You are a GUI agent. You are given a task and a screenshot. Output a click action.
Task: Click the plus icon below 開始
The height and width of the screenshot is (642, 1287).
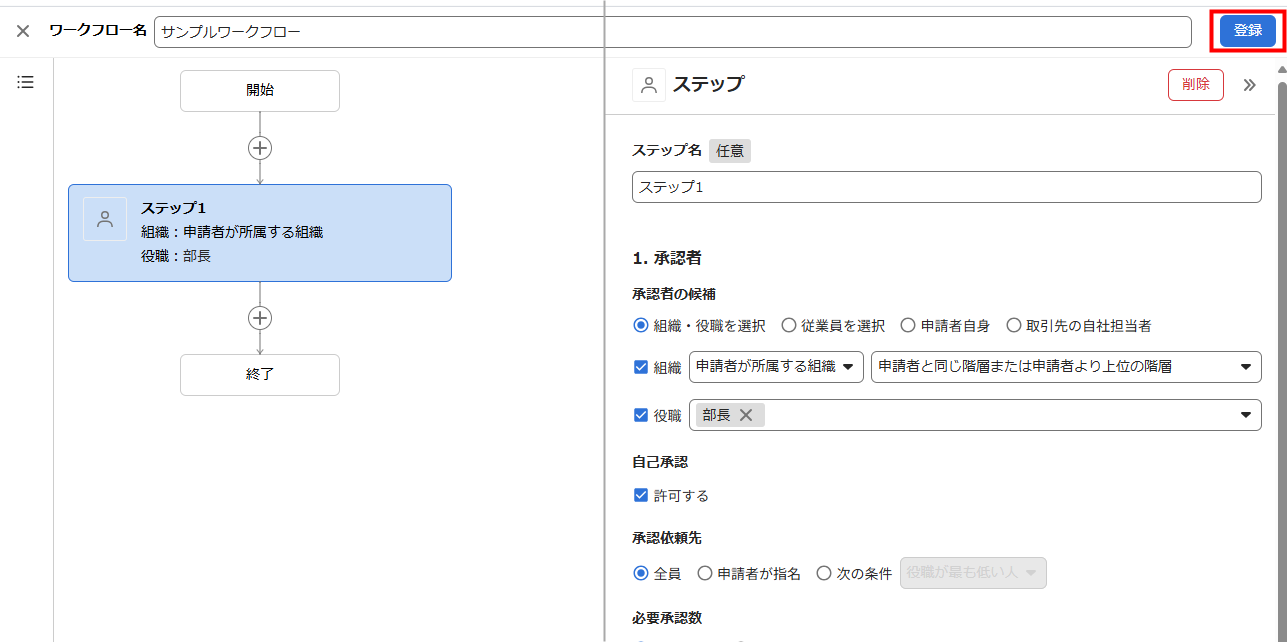tap(260, 148)
